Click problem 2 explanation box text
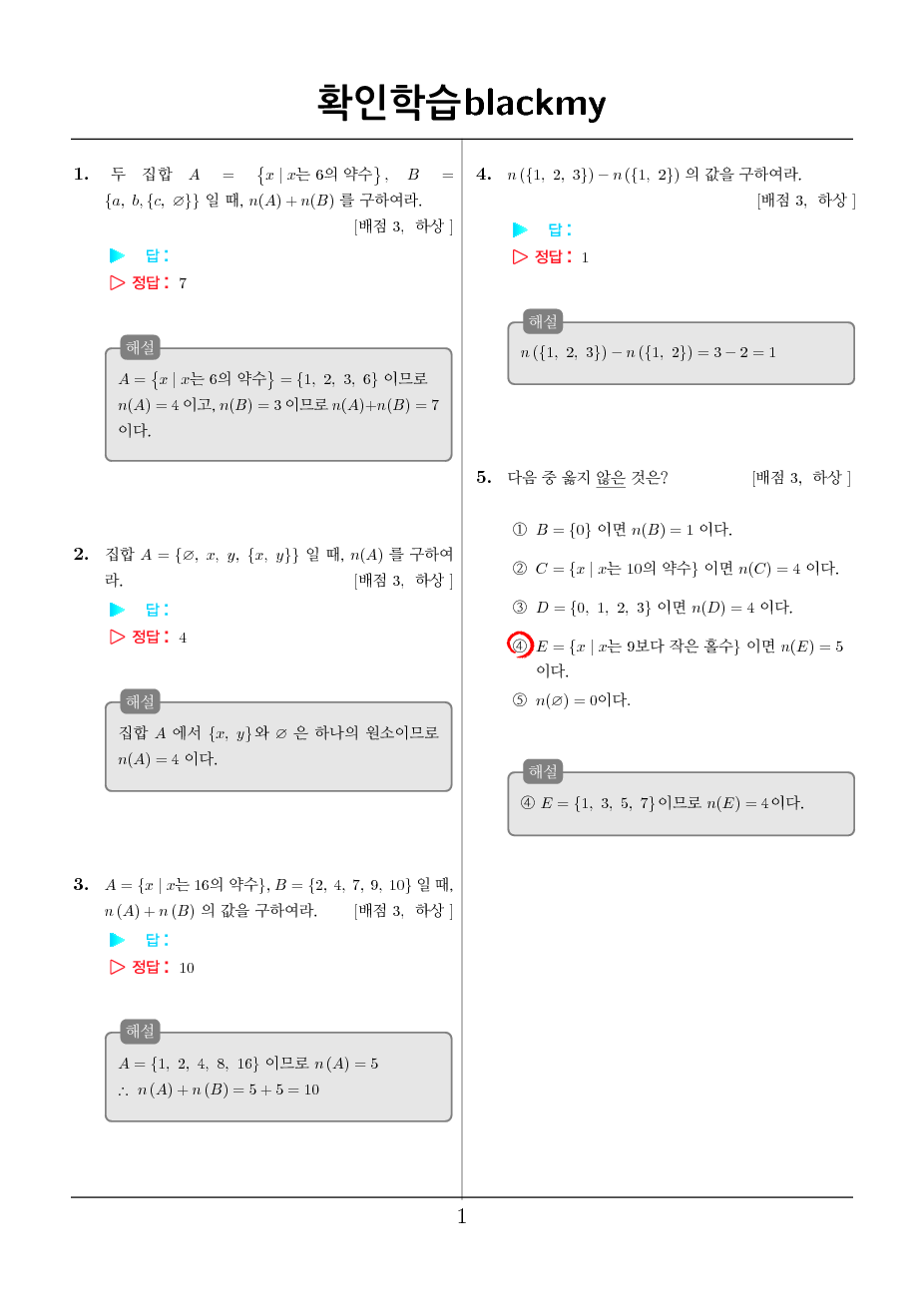The image size is (924, 1307). tap(278, 745)
